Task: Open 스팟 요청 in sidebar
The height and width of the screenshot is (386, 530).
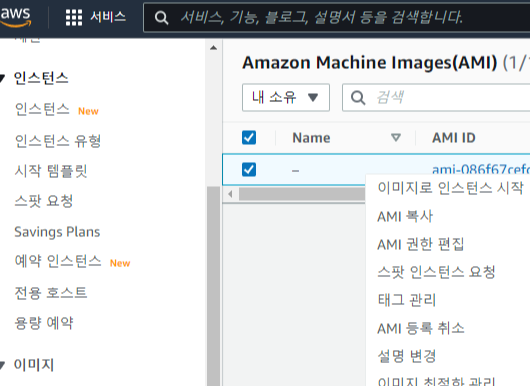Action: coord(44,201)
